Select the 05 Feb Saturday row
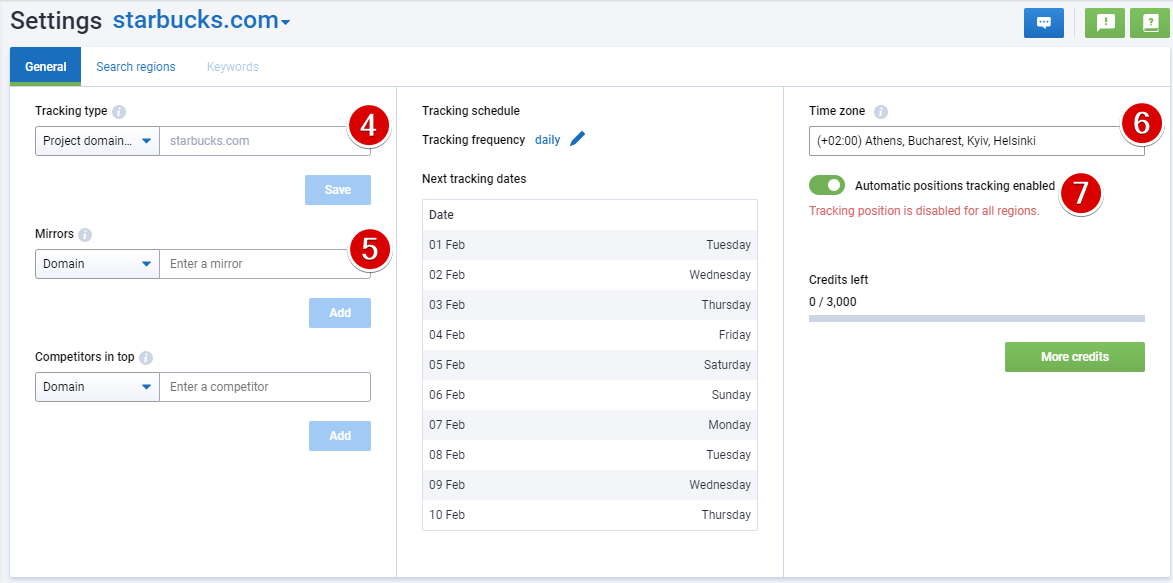 click(589, 364)
